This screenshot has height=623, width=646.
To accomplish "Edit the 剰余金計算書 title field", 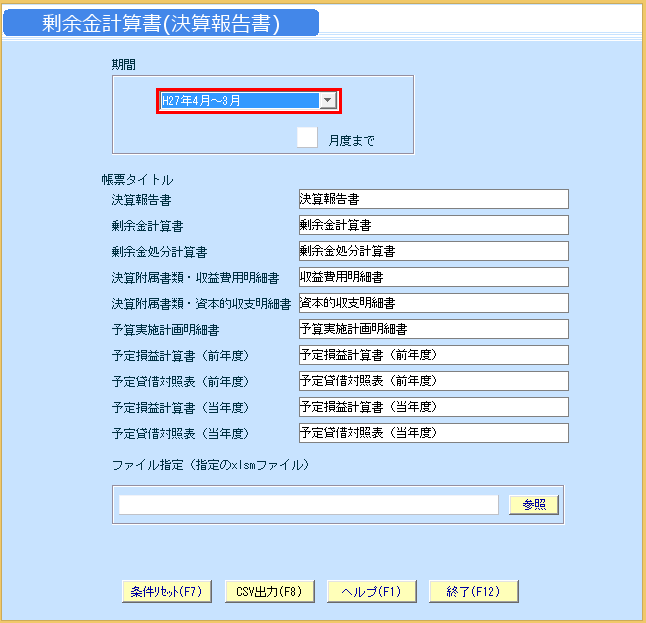I will click(x=433, y=225).
